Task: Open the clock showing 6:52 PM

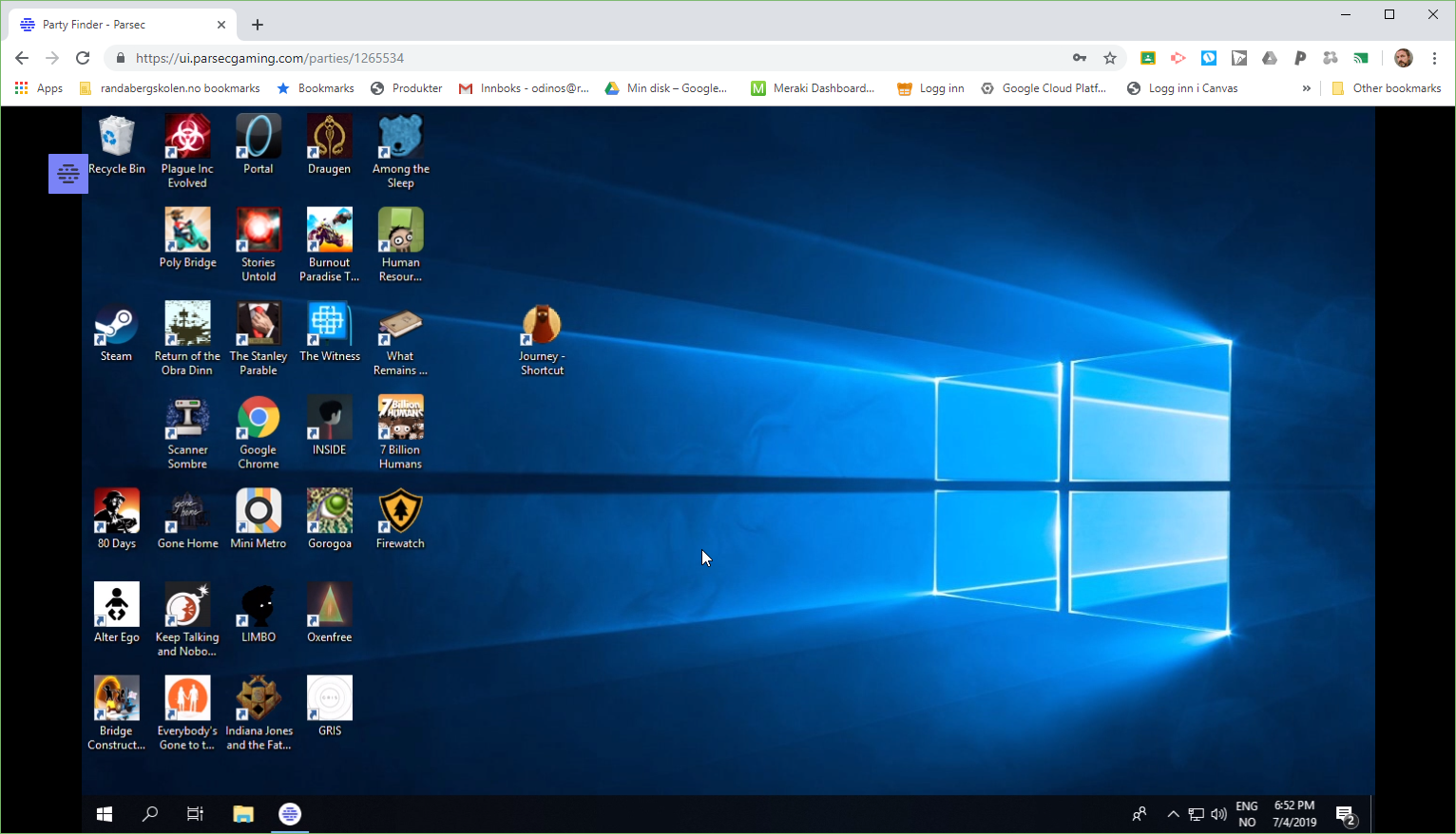Action: [x=1294, y=814]
